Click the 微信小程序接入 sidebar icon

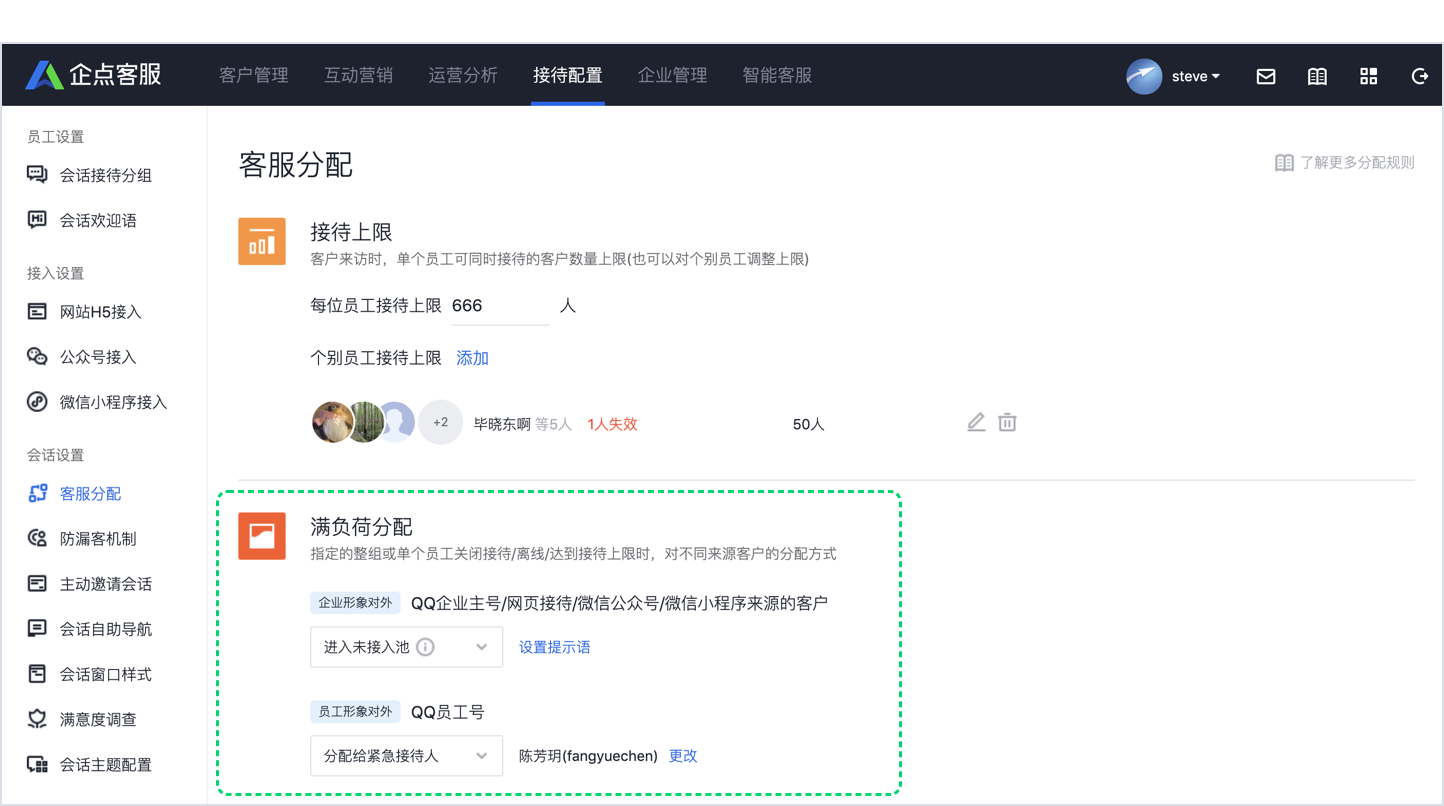(x=37, y=402)
